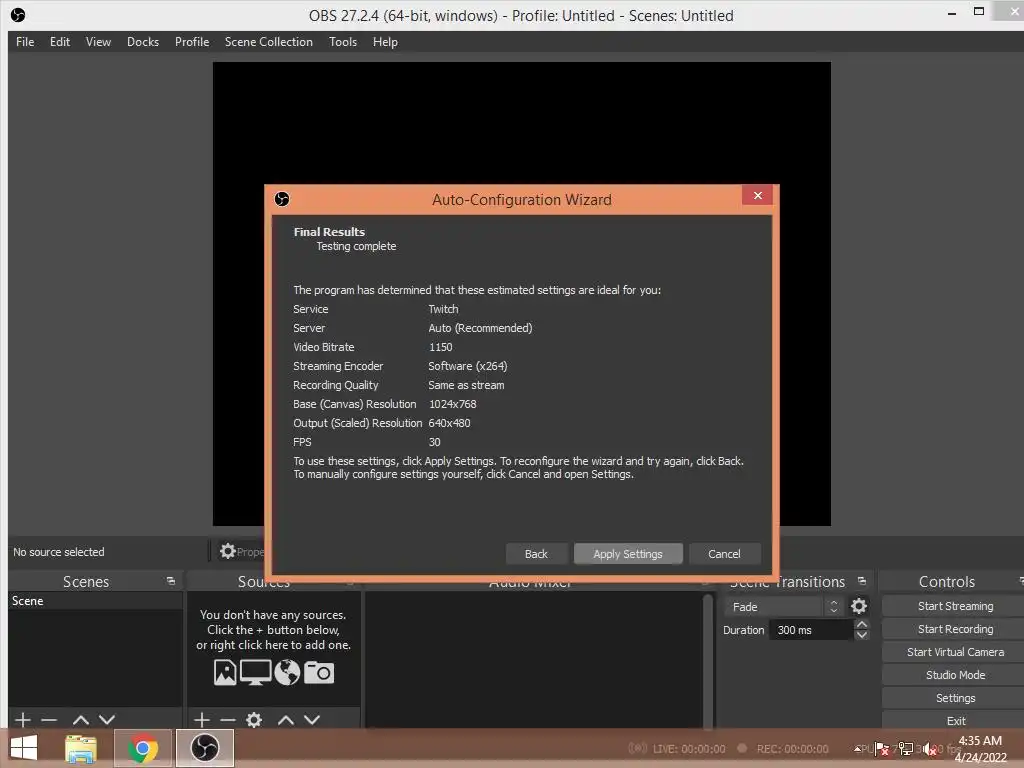Viewport: 1024px width, 768px height.
Task: Click Exit in the Controls dock
Action: tap(955, 720)
